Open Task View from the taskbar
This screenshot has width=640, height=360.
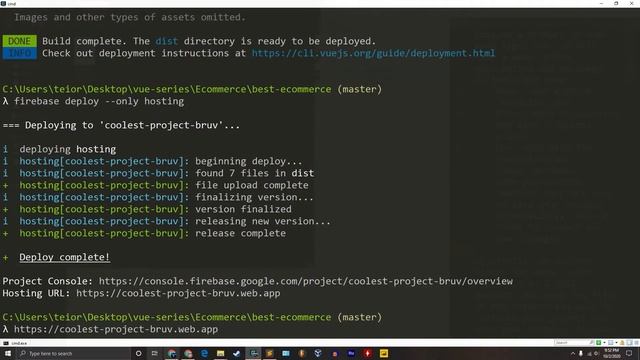[x=155, y=353]
